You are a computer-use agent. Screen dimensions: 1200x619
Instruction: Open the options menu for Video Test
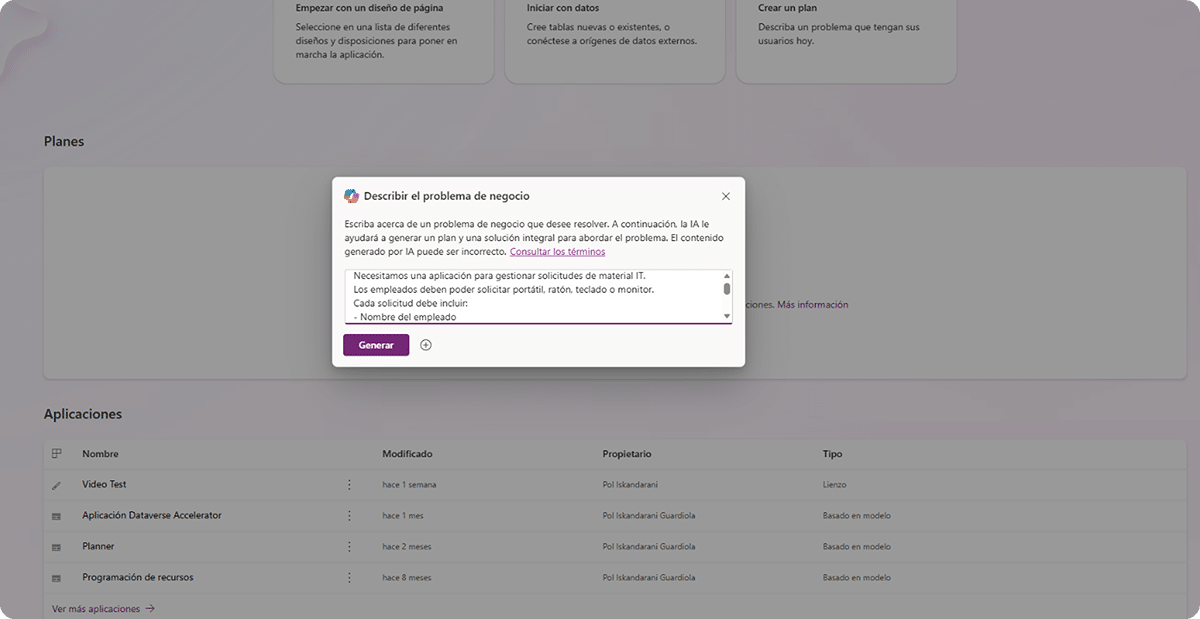pyautogui.click(x=349, y=484)
